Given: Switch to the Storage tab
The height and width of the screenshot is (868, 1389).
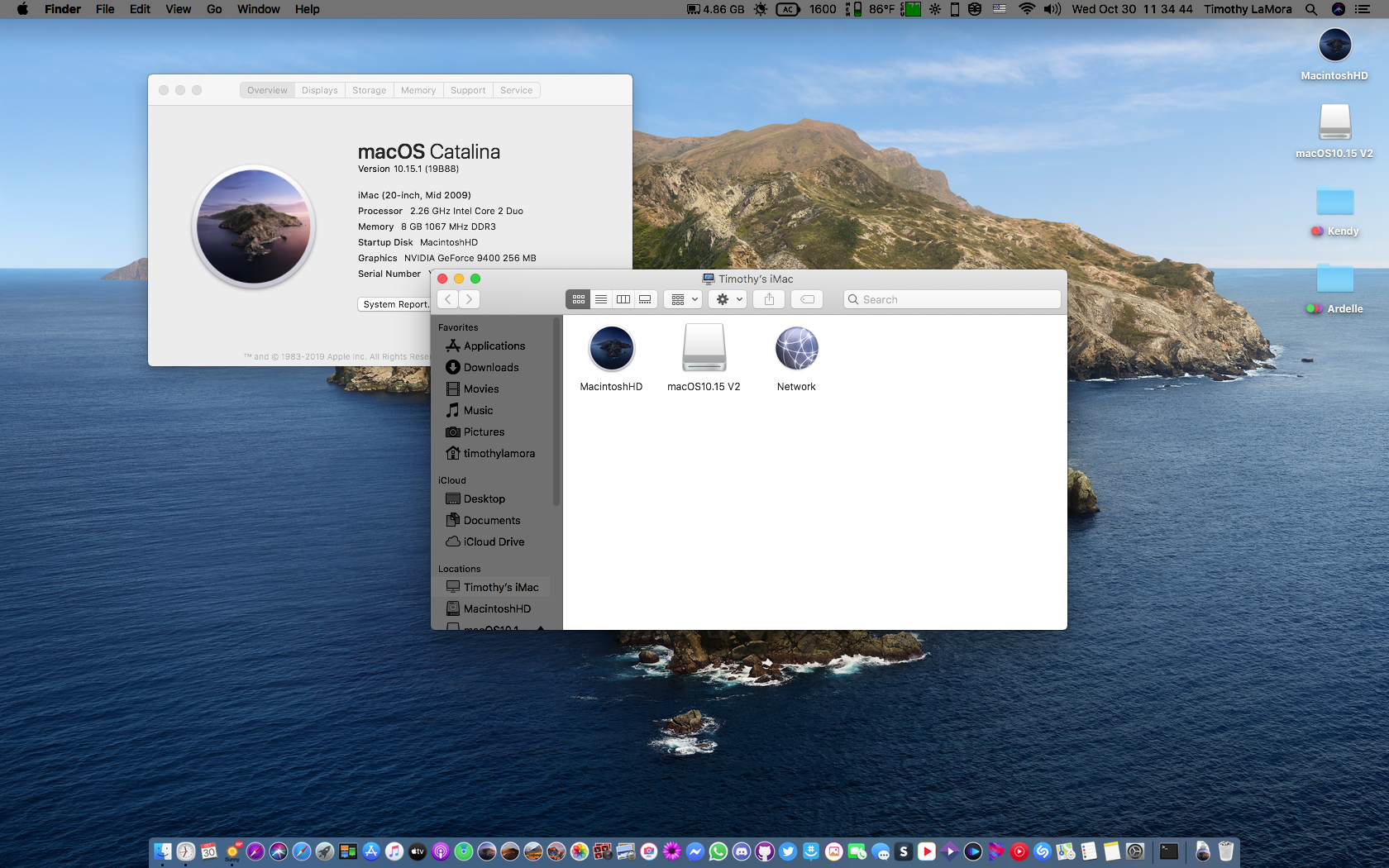Looking at the screenshot, I should [369, 90].
